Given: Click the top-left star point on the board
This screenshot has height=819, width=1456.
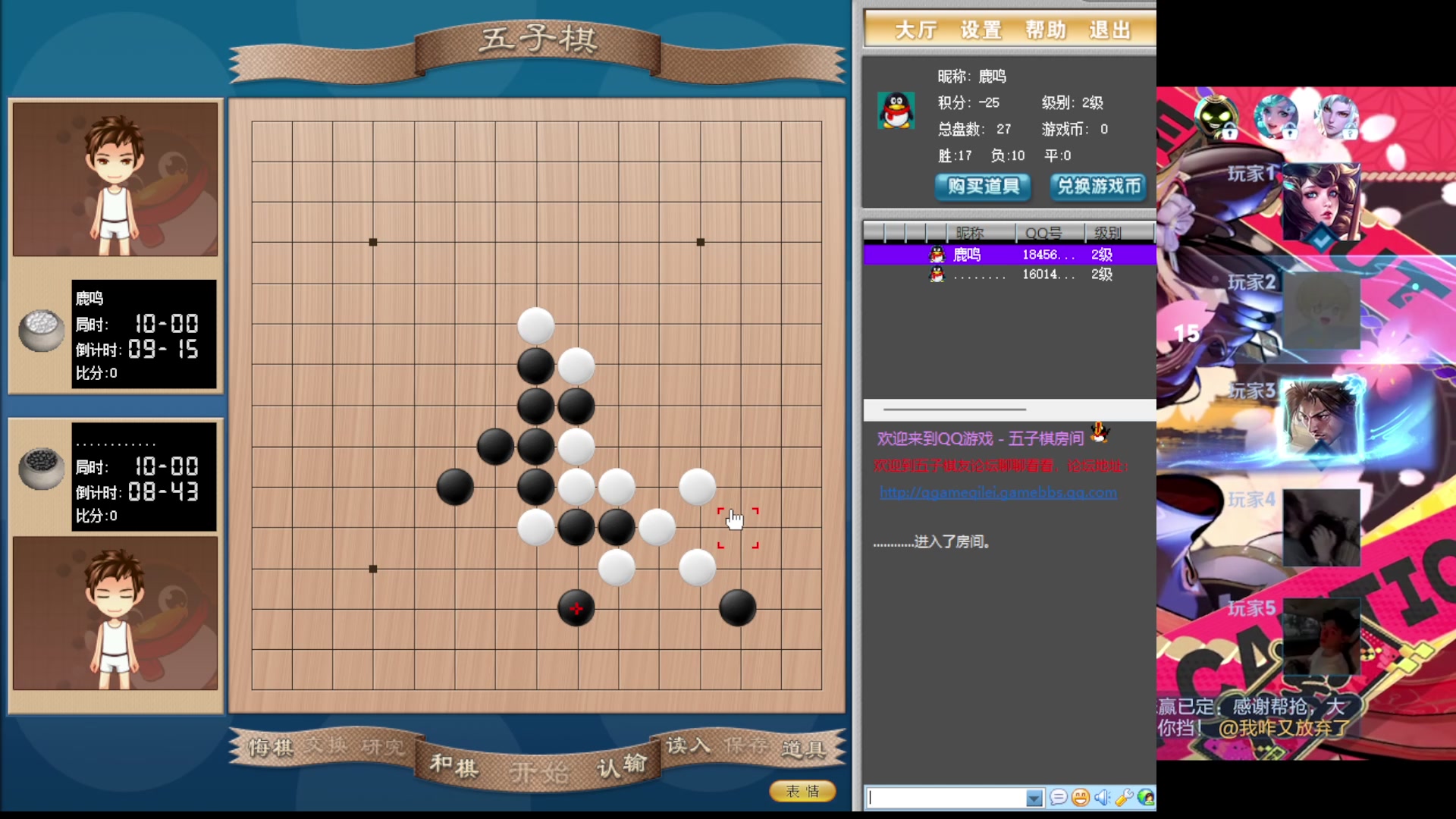Looking at the screenshot, I should click(373, 243).
